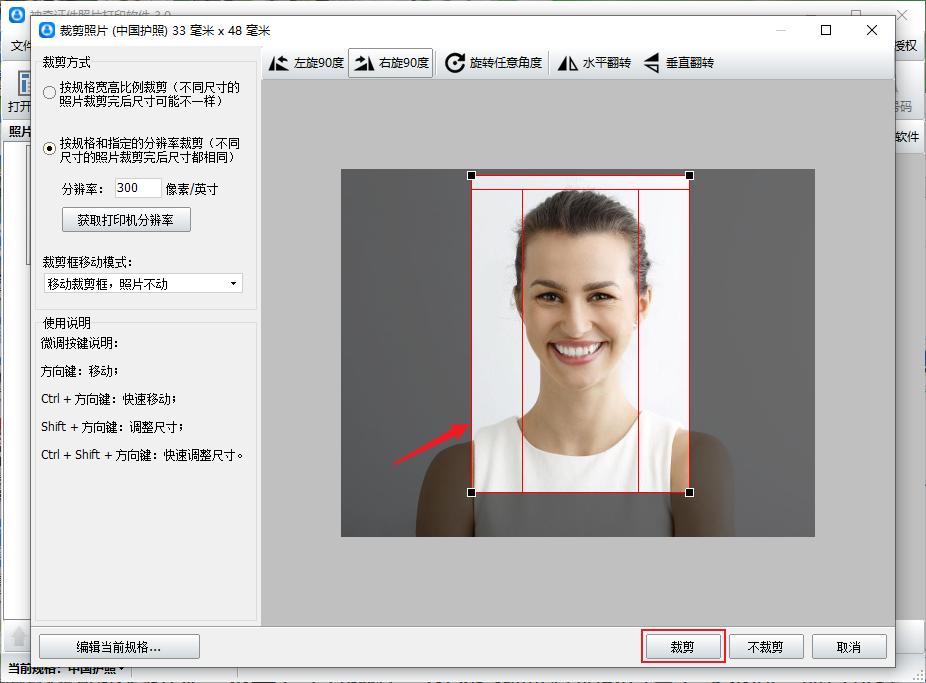Select crop by specified resolution radio option
Viewport: 926px width, 683px height.
(x=48, y=148)
